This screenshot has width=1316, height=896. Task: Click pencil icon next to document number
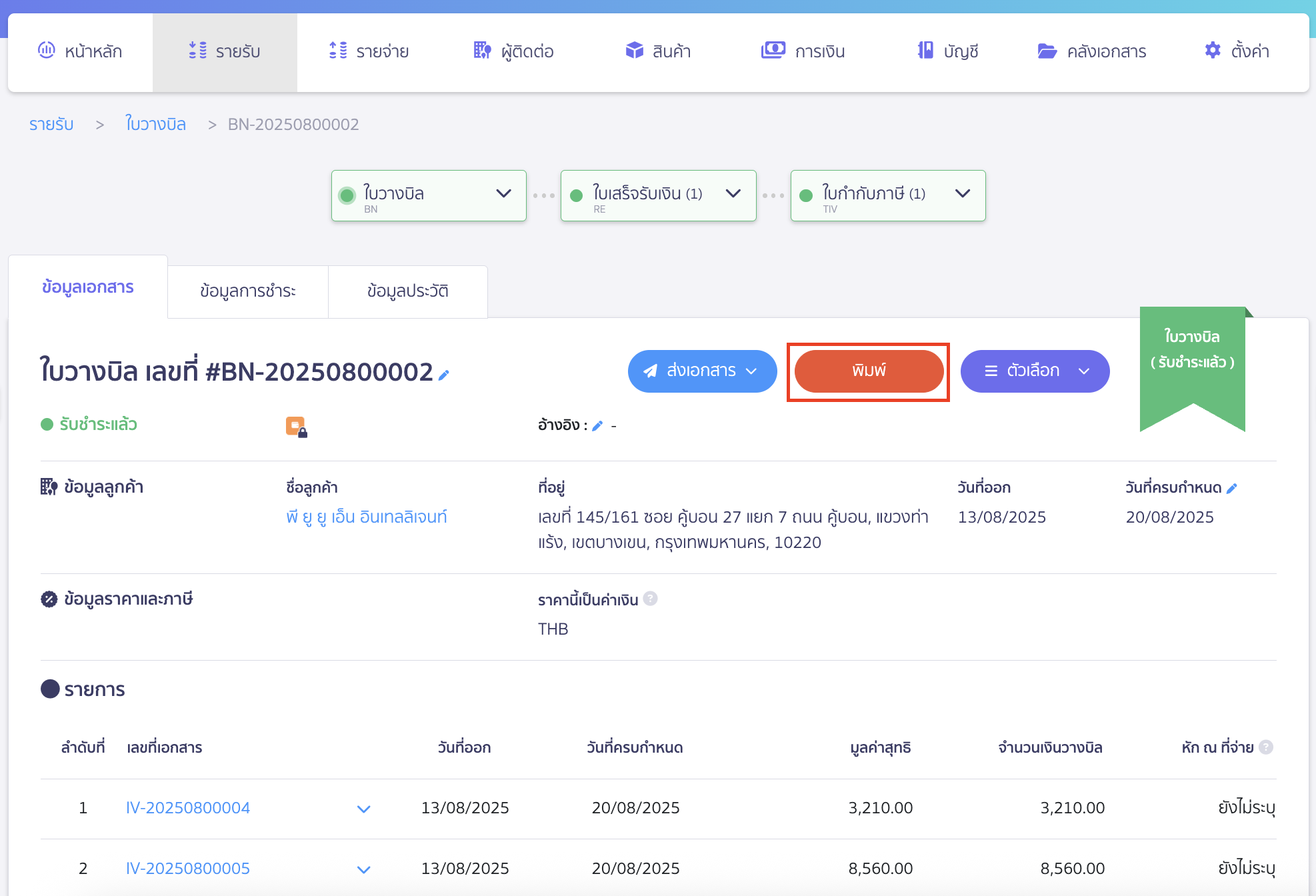point(444,375)
